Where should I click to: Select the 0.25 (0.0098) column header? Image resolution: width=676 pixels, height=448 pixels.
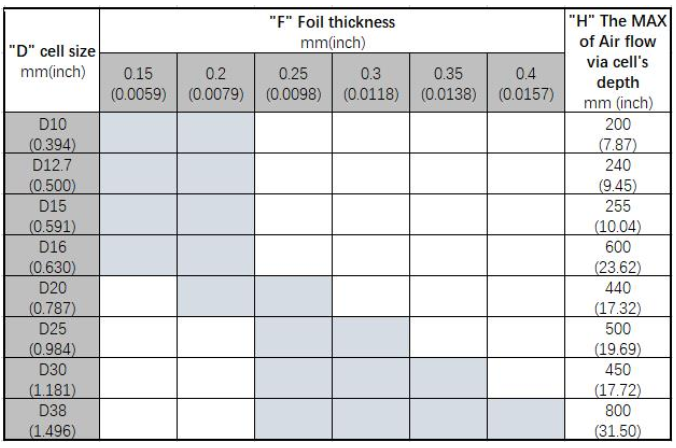(293, 83)
